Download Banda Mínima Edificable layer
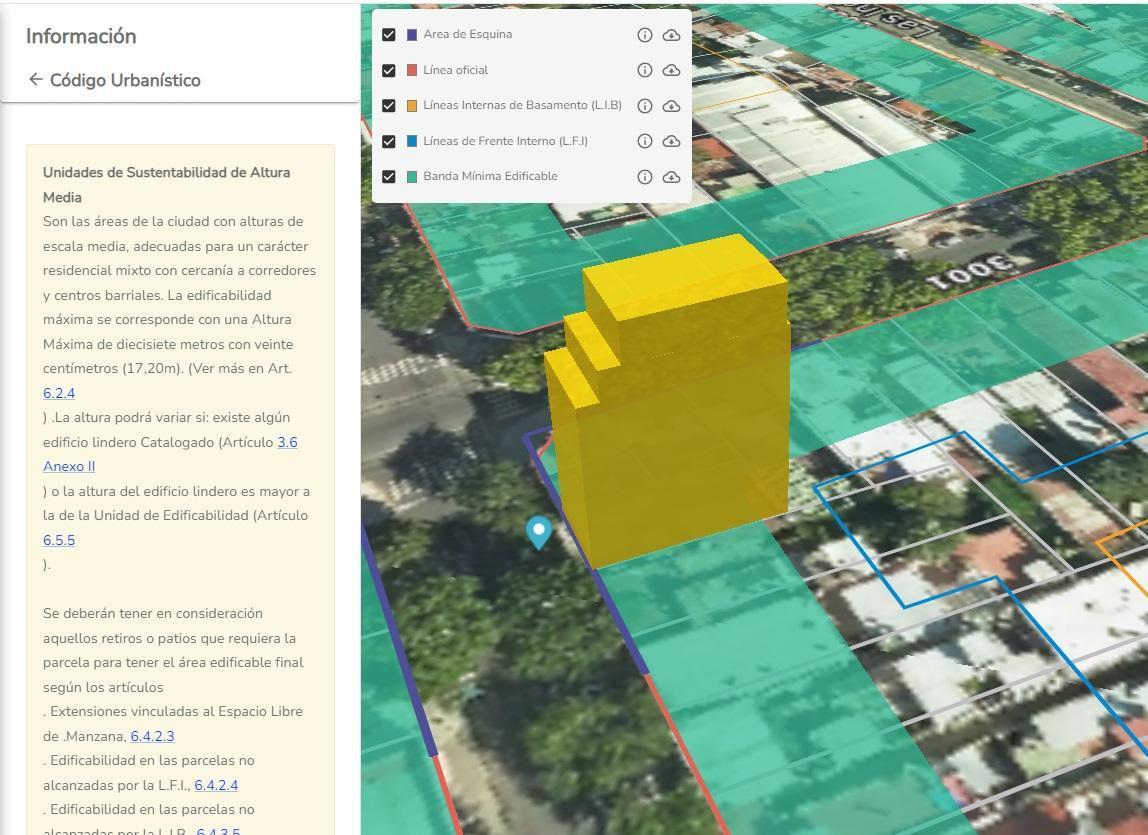The width and height of the screenshot is (1148, 835). 671,177
